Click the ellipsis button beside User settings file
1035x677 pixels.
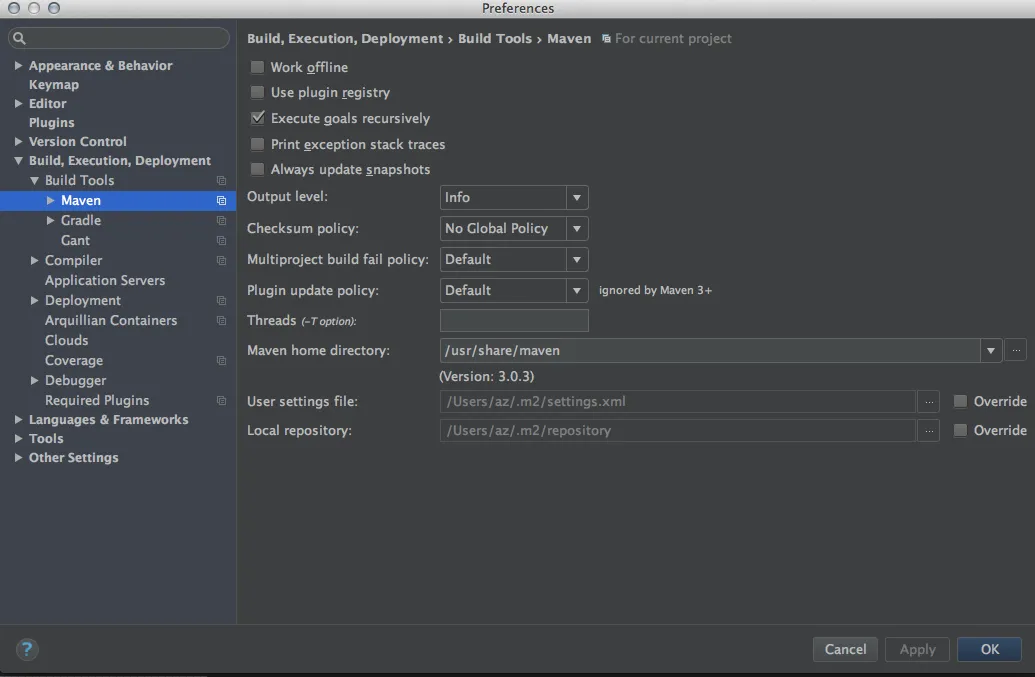929,401
